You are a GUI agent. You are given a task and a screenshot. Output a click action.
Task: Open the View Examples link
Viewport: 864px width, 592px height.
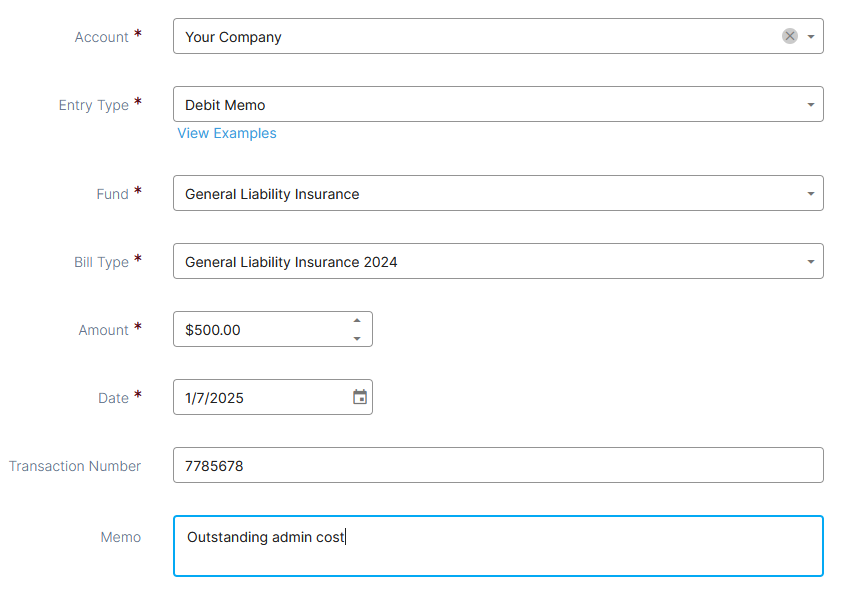(x=227, y=133)
